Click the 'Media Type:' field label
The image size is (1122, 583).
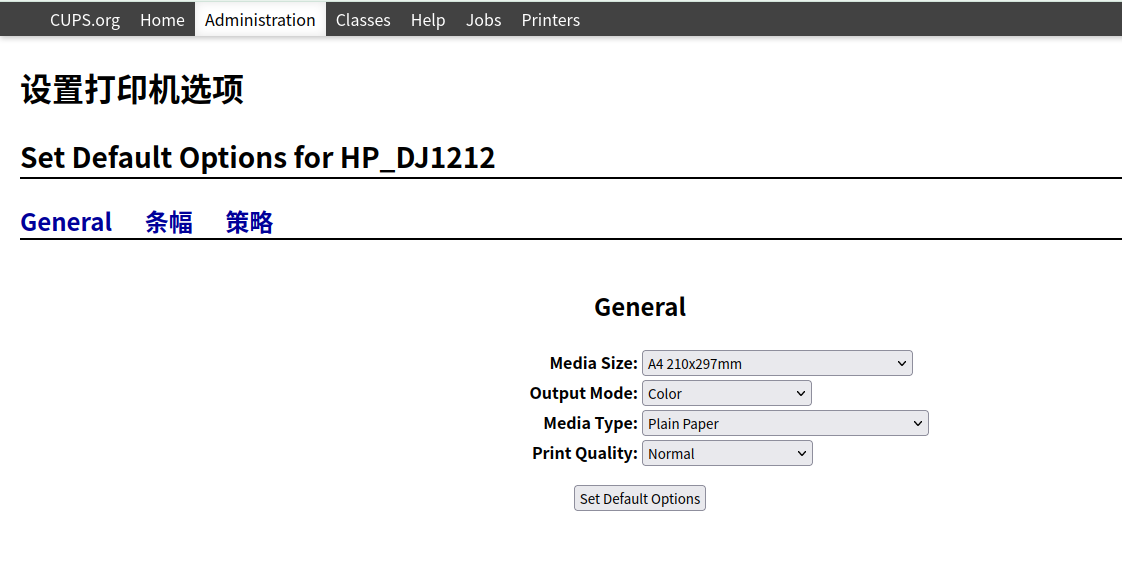point(590,424)
